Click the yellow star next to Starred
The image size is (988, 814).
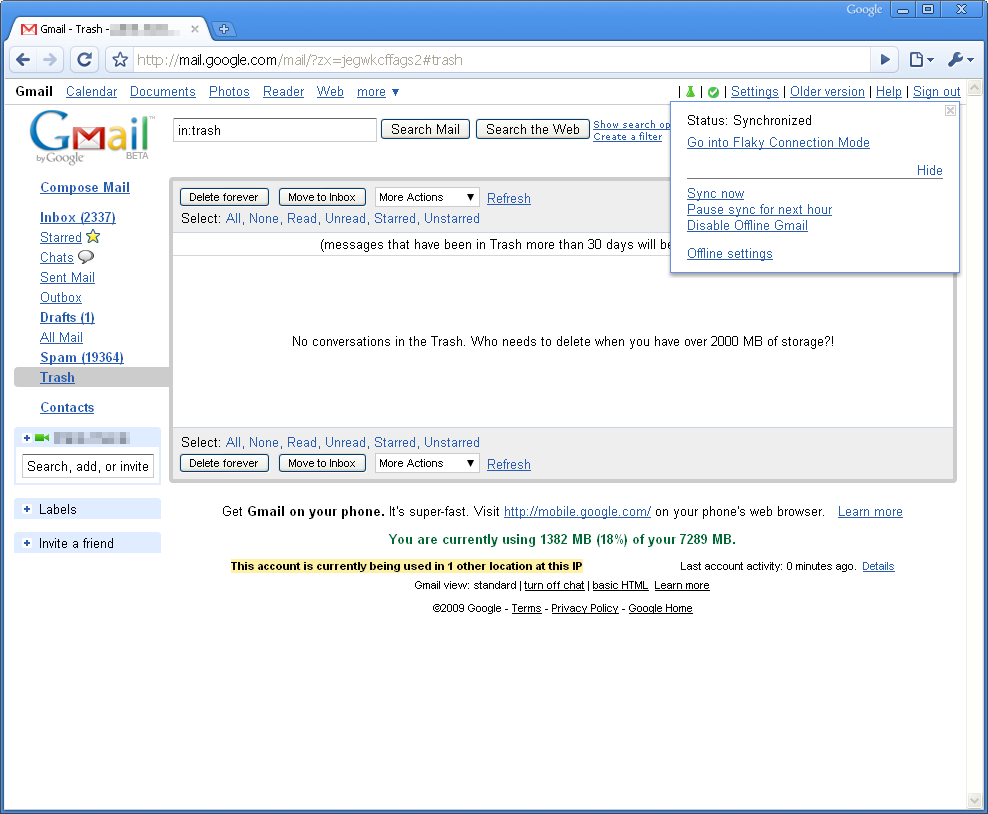(x=93, y=237)
